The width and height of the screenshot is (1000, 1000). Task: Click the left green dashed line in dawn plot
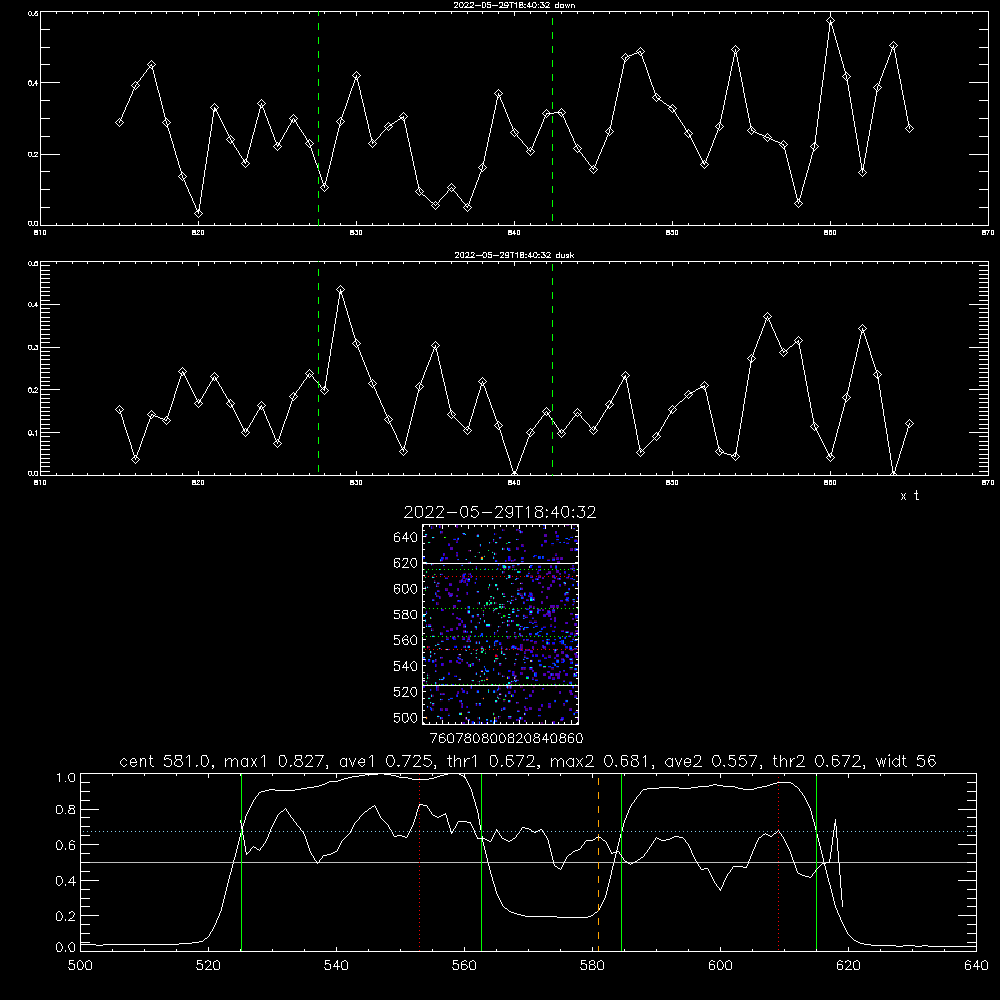pyautogui.click(x=318, y=121)
